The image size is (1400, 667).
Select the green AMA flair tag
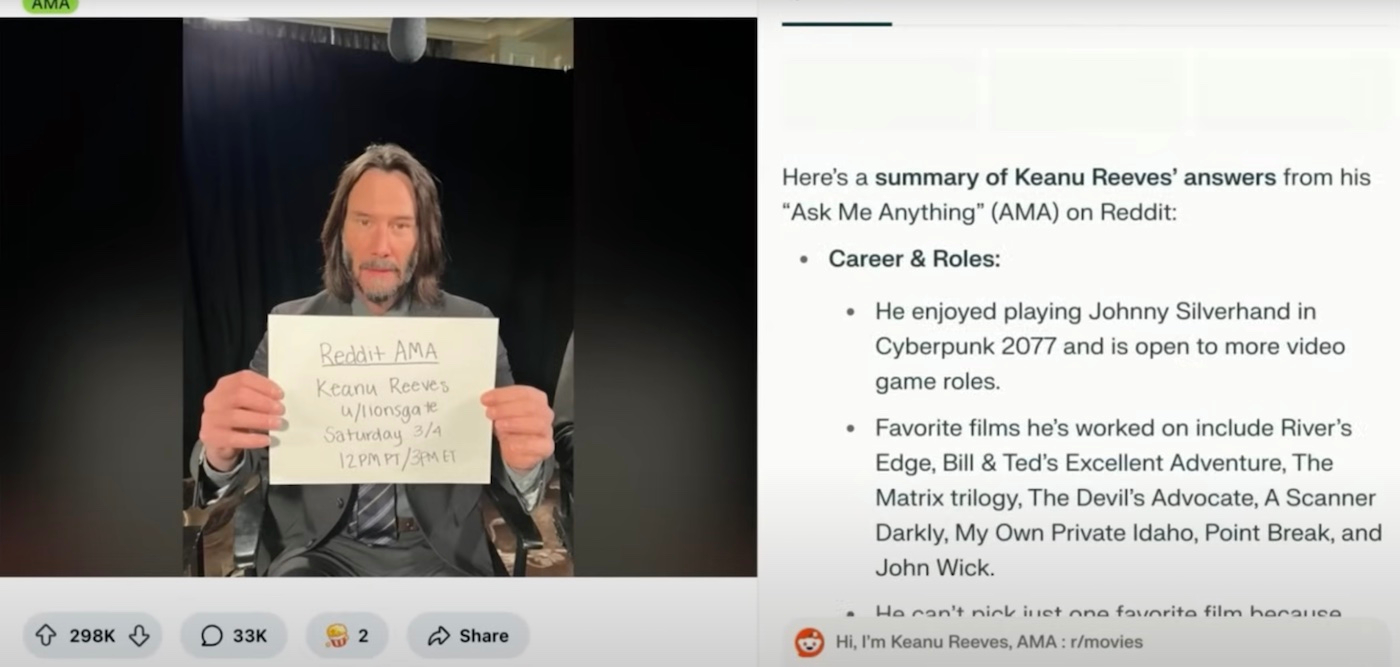coord(50,5)
